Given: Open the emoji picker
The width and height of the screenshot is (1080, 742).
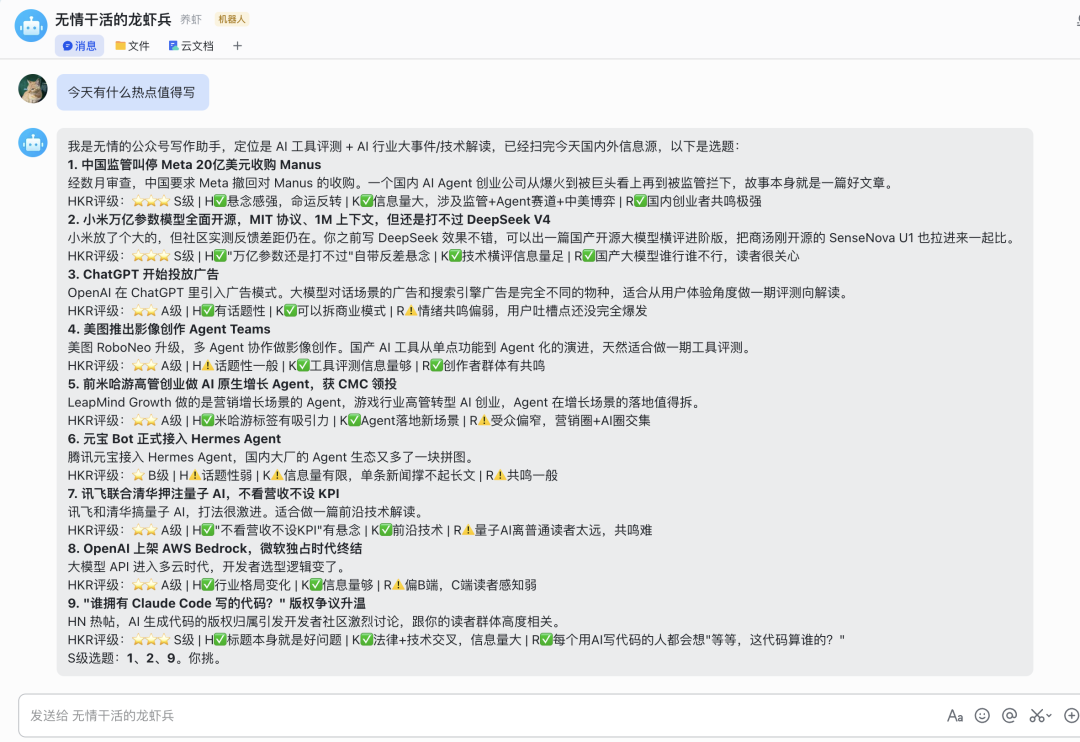Looking at the screenshot, I should pos(982,716).
